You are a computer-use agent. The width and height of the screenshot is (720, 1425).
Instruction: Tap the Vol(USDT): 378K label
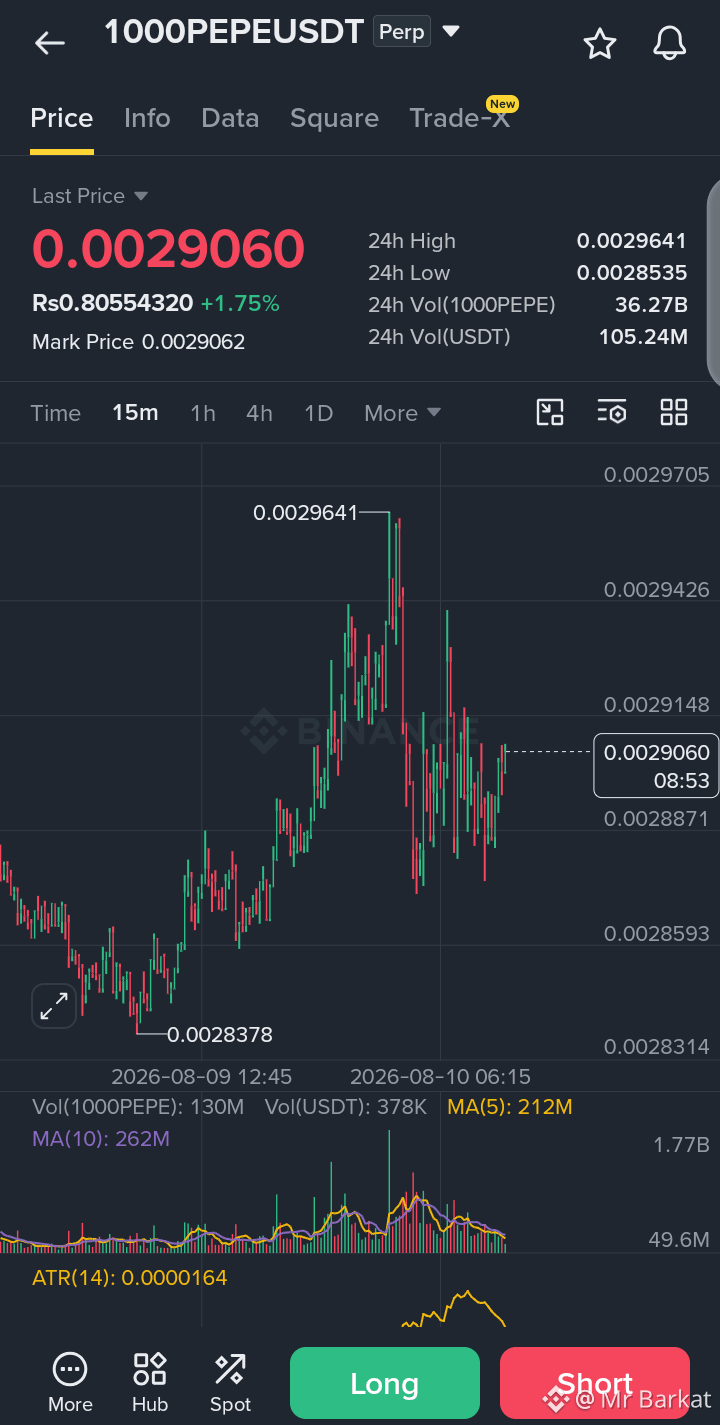(x=346, y=1107)
